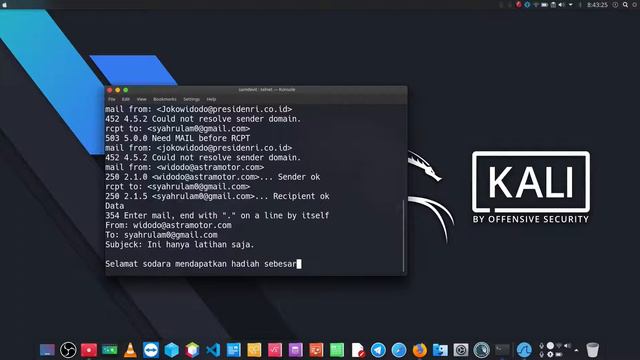The width and height of the screenshot is (640, 360).
Task: Open the green memory card dock icon
Action: point(109,350)
